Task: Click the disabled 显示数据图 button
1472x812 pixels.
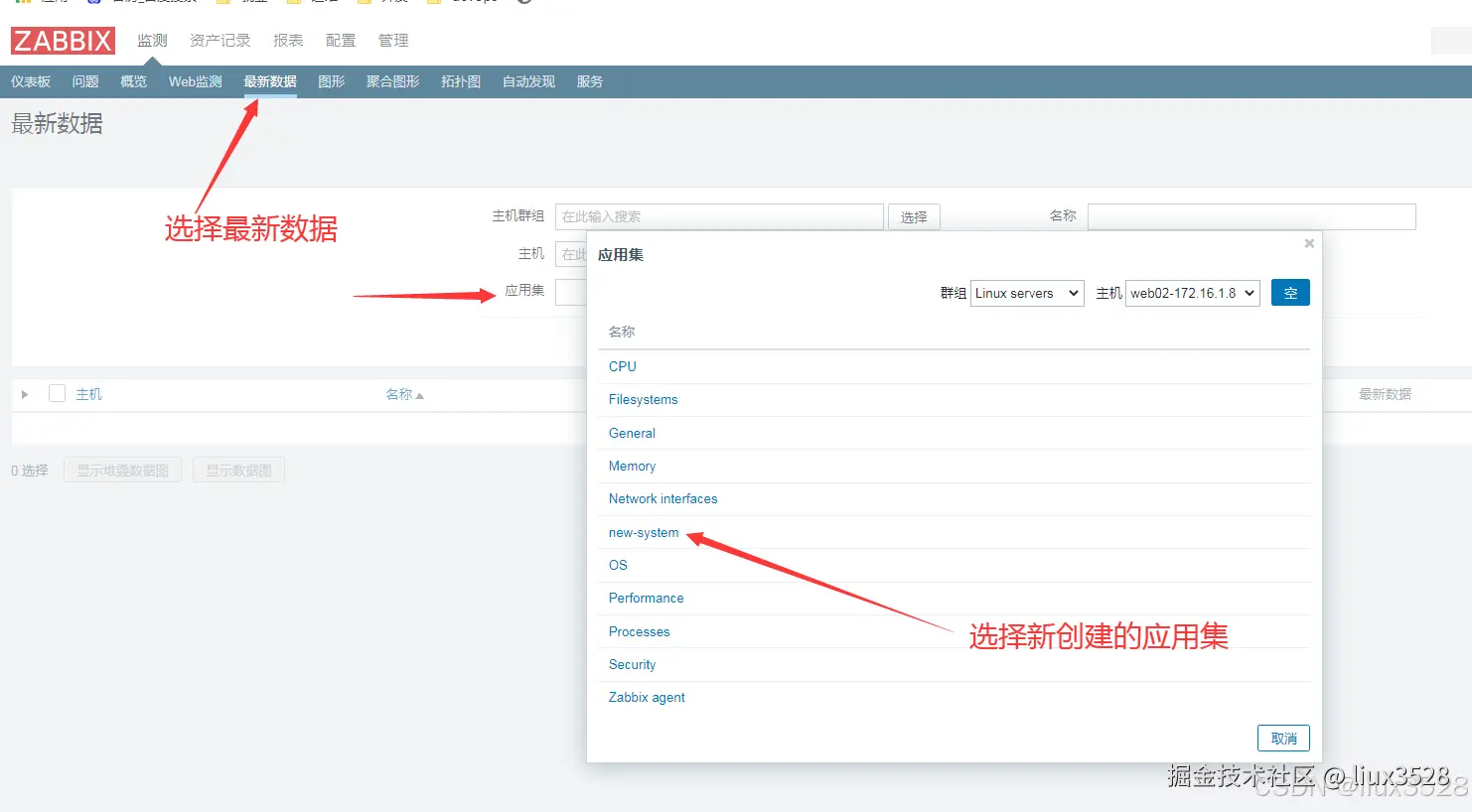Action: click(x=238, y=471)
